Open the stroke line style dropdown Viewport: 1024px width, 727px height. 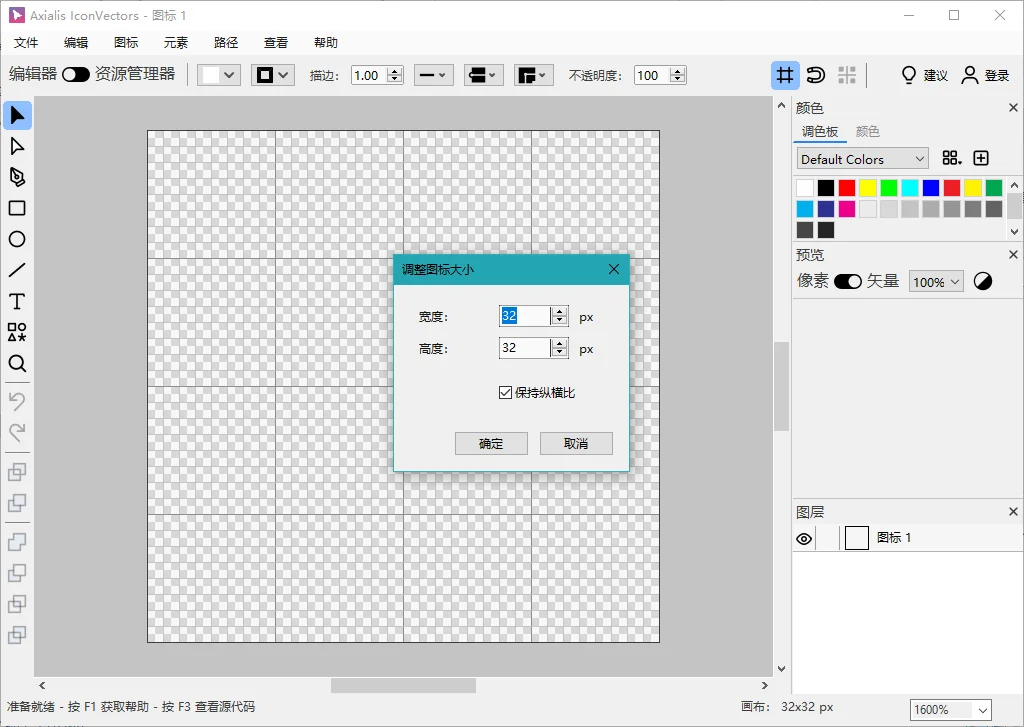click(433, 75)
